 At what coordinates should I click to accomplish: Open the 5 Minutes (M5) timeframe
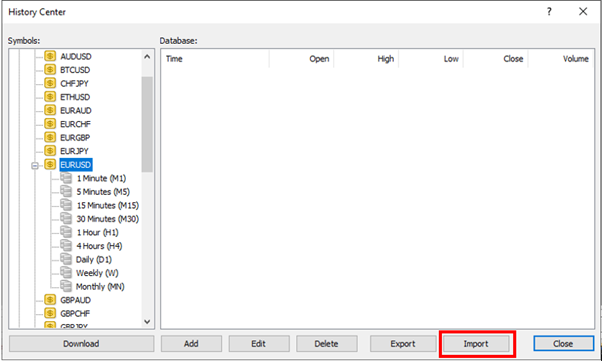[x=103, y=192]
